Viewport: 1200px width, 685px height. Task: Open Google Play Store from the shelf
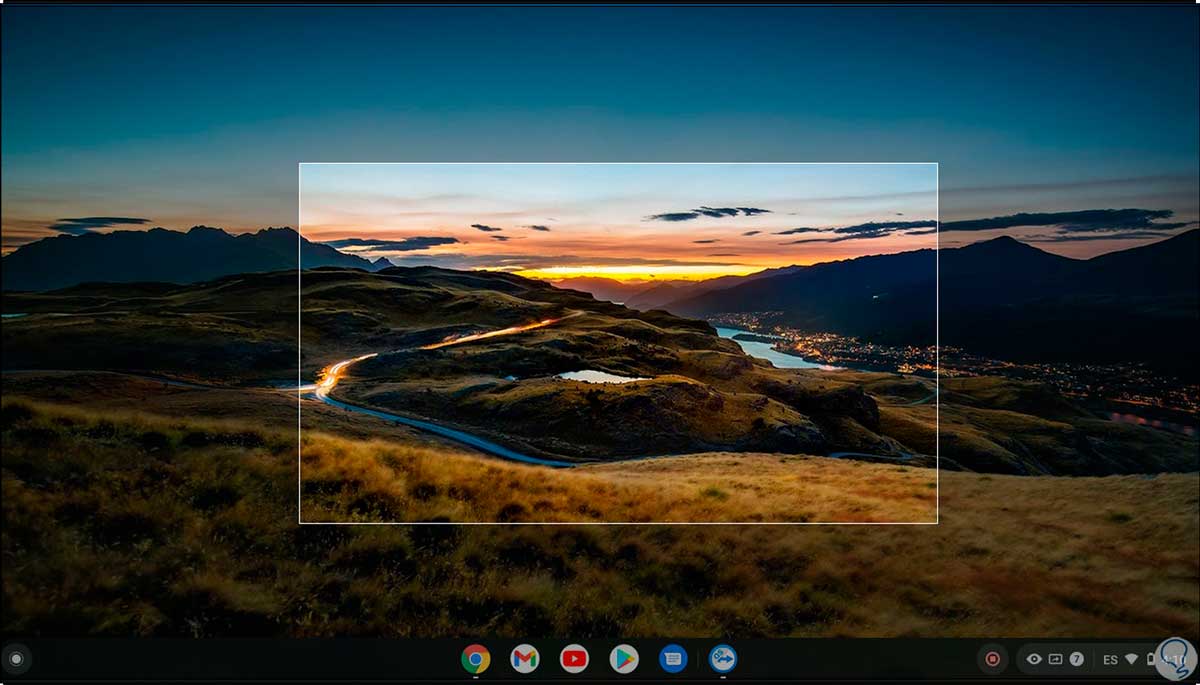click(x=624, y=658)
